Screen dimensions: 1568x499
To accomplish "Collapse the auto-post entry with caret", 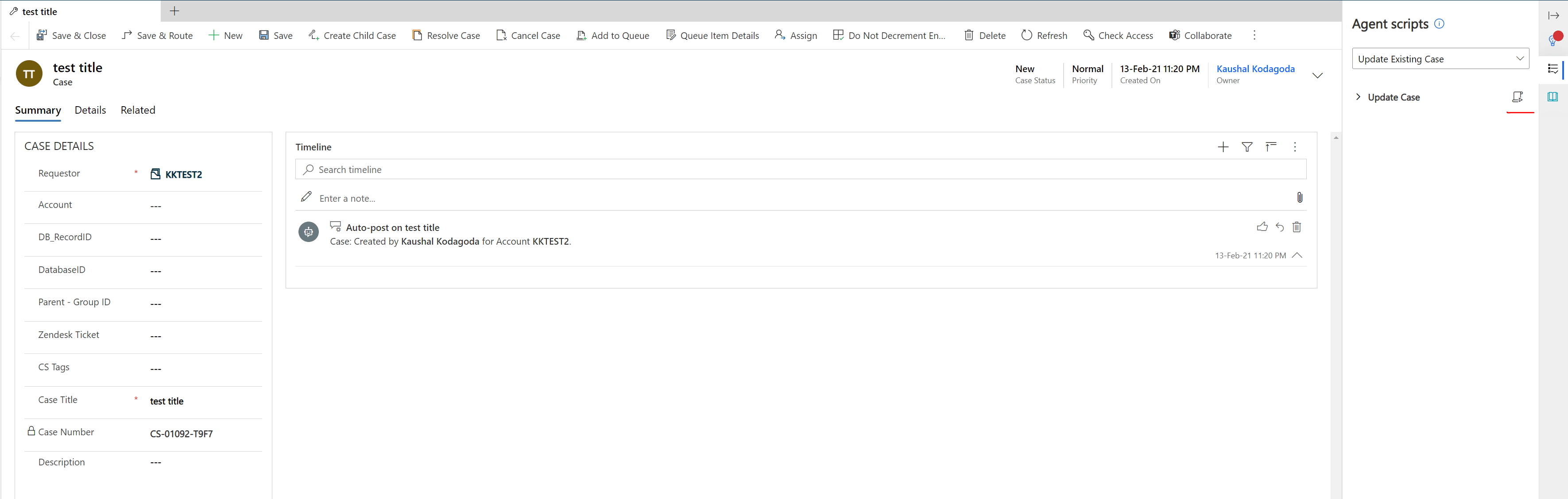I will click(x=1297, y=255).
